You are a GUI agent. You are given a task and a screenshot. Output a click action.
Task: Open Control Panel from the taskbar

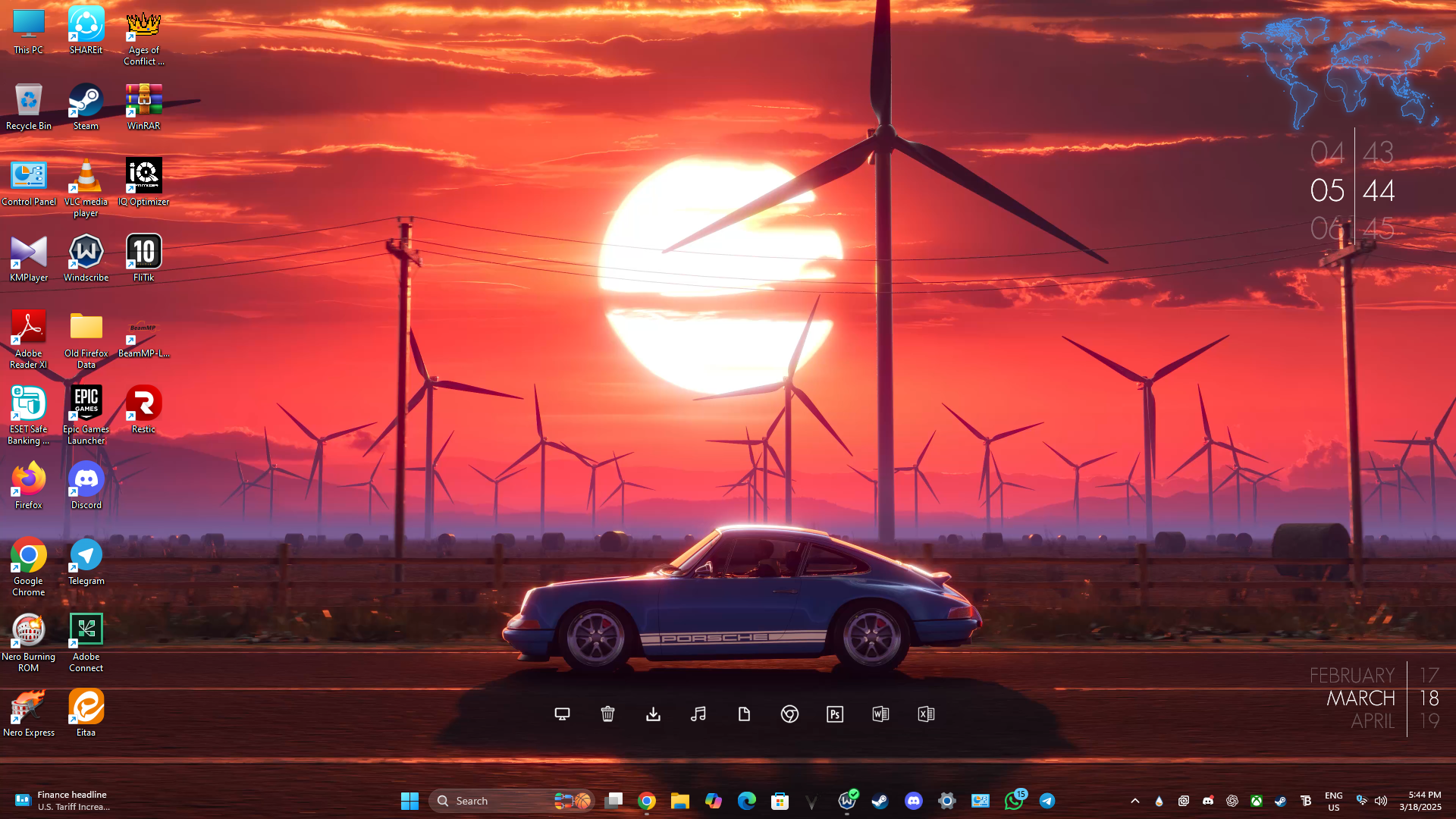tap(981, 801)
